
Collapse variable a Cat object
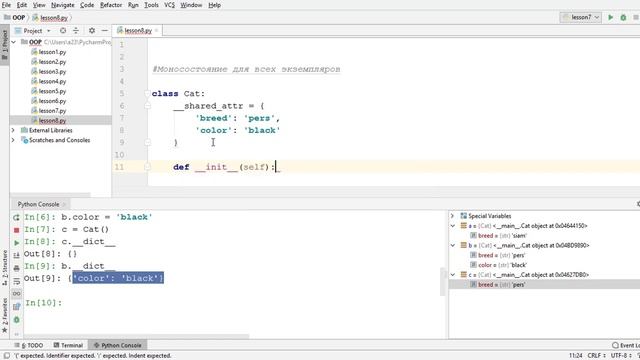tap(453, 226)
